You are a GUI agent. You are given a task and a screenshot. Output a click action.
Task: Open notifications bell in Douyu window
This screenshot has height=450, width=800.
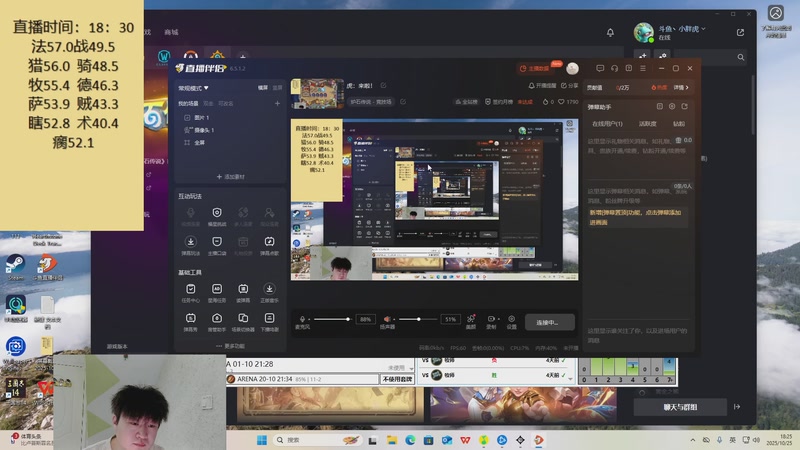(610, 33)
